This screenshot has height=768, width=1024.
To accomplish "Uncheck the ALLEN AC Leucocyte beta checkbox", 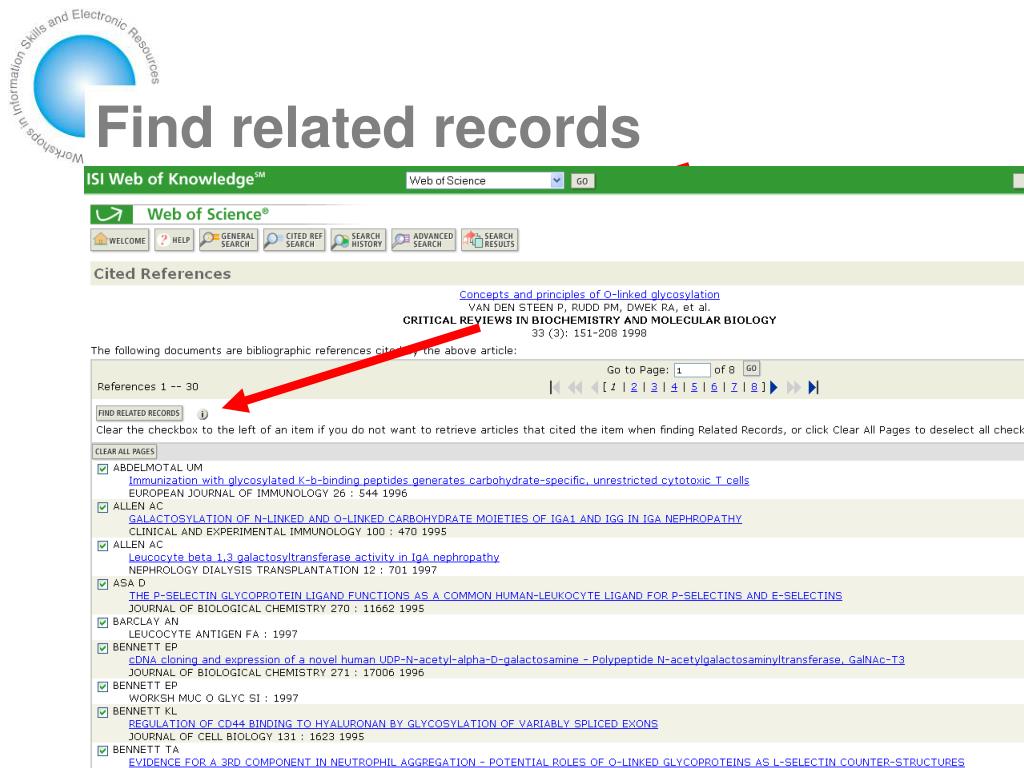I will (103, 546).
